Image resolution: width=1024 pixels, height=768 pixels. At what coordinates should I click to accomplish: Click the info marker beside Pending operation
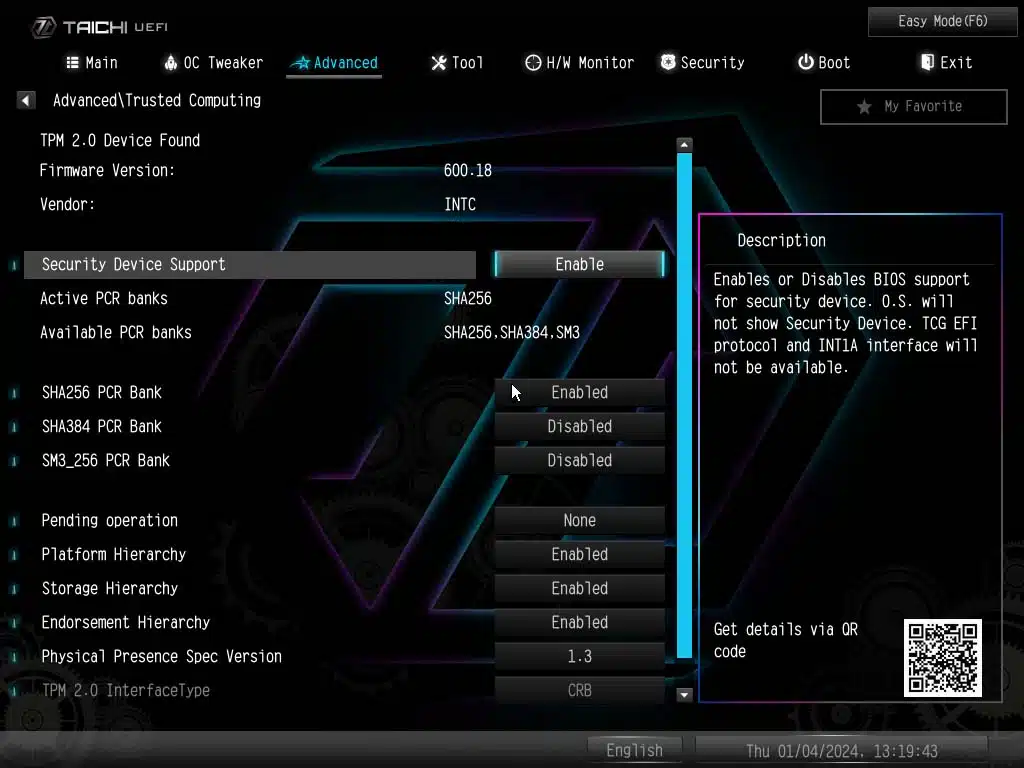[x=14, y=521]
